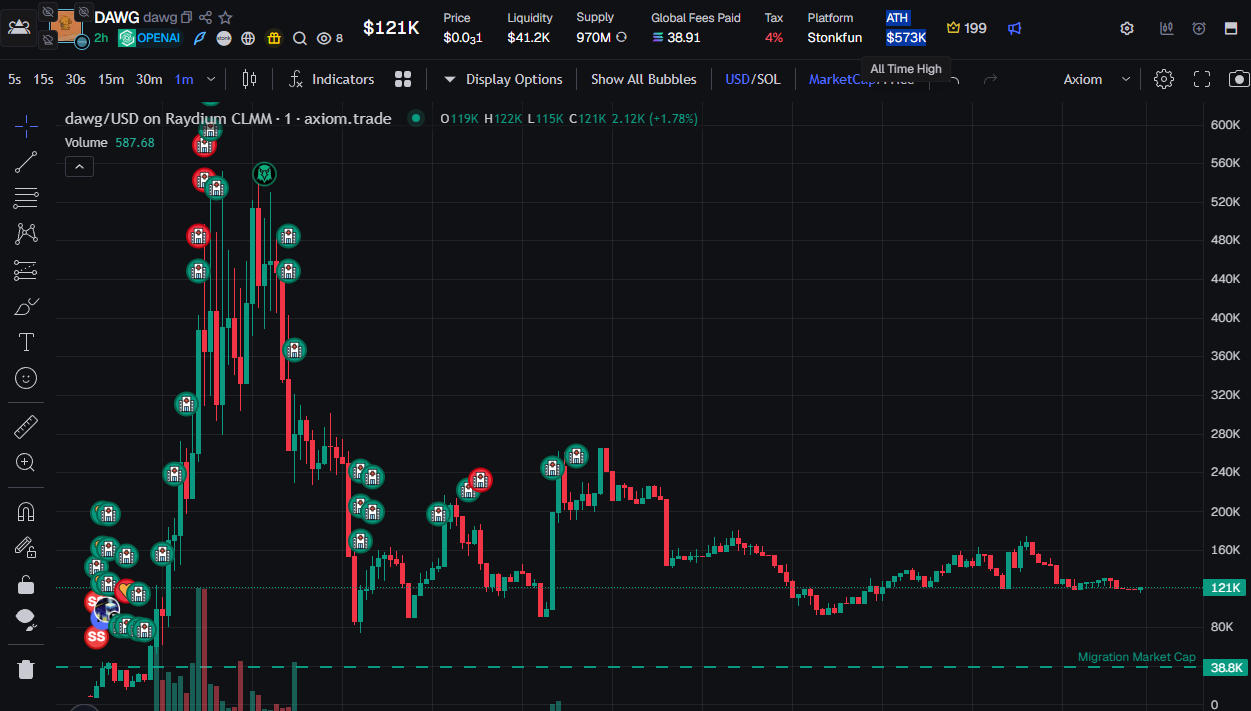This screenshot has height=711, width=1251.
Task: Open the Stonk platform badge link
Action: [224, 39]
